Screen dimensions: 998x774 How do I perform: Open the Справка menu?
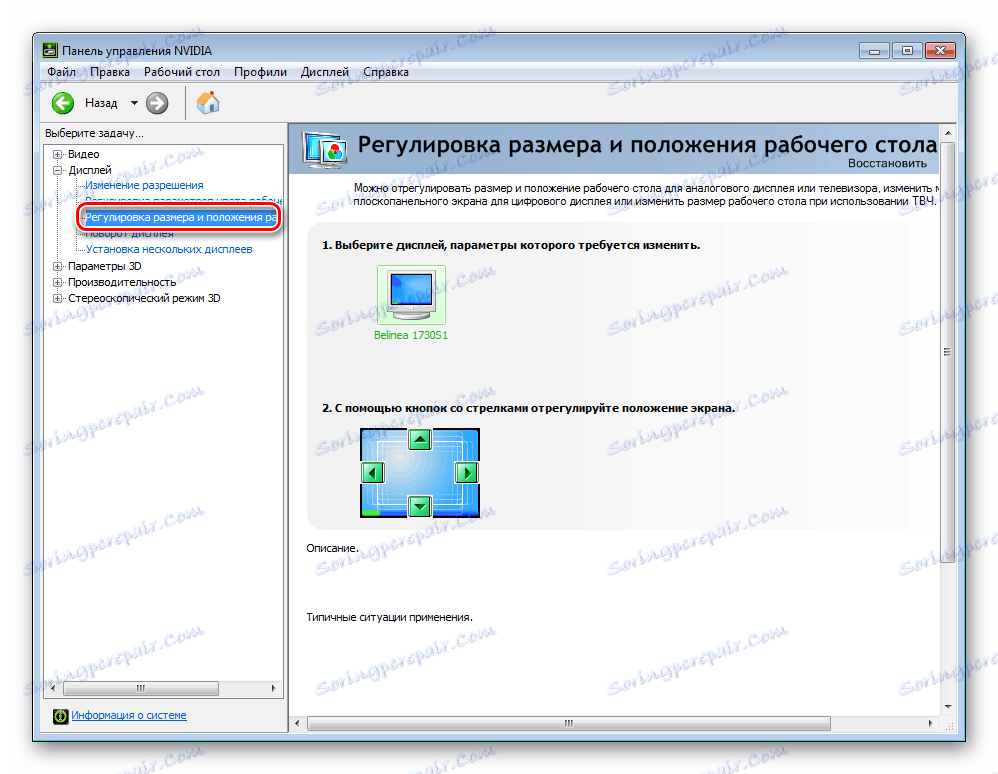[x=386, y=72]
